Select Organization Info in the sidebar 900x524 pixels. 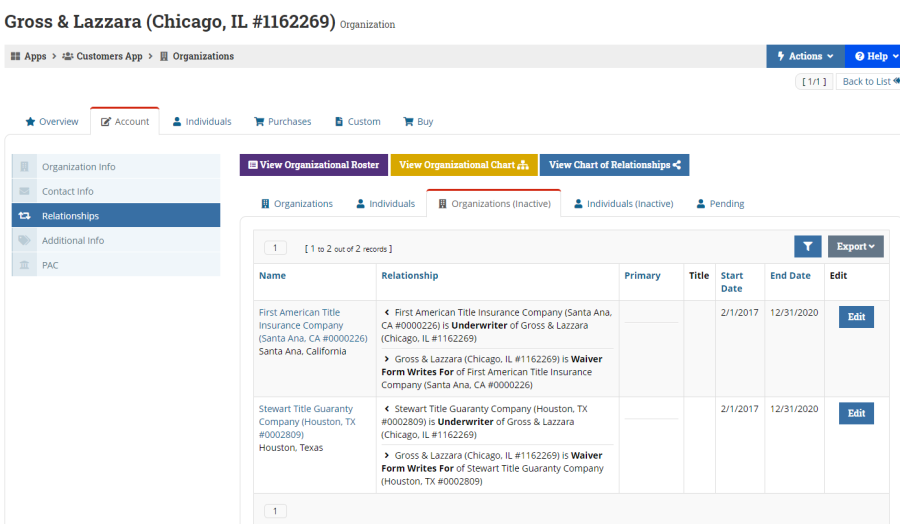[x=116, y=166]
